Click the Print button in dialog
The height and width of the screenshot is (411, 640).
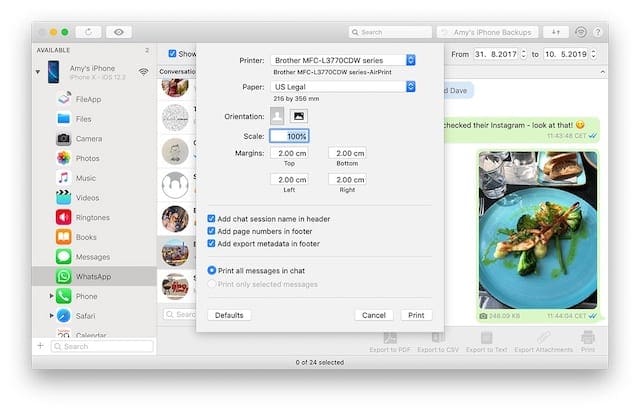point(416,315)
